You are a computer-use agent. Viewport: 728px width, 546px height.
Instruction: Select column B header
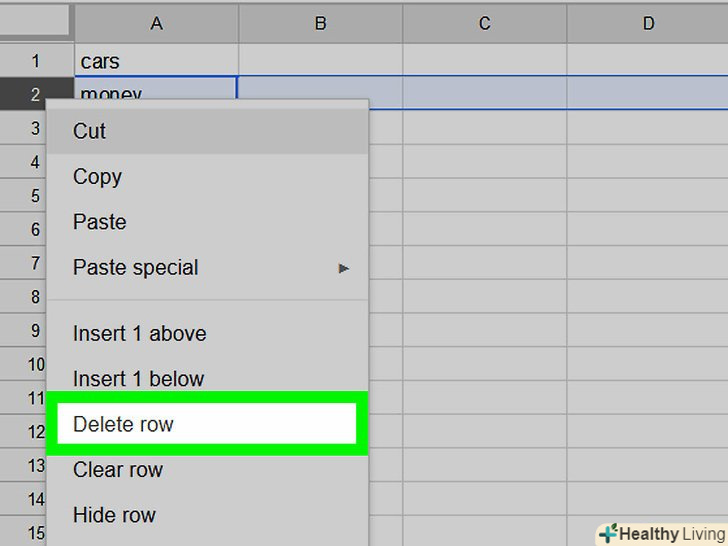tap(320, 23)
